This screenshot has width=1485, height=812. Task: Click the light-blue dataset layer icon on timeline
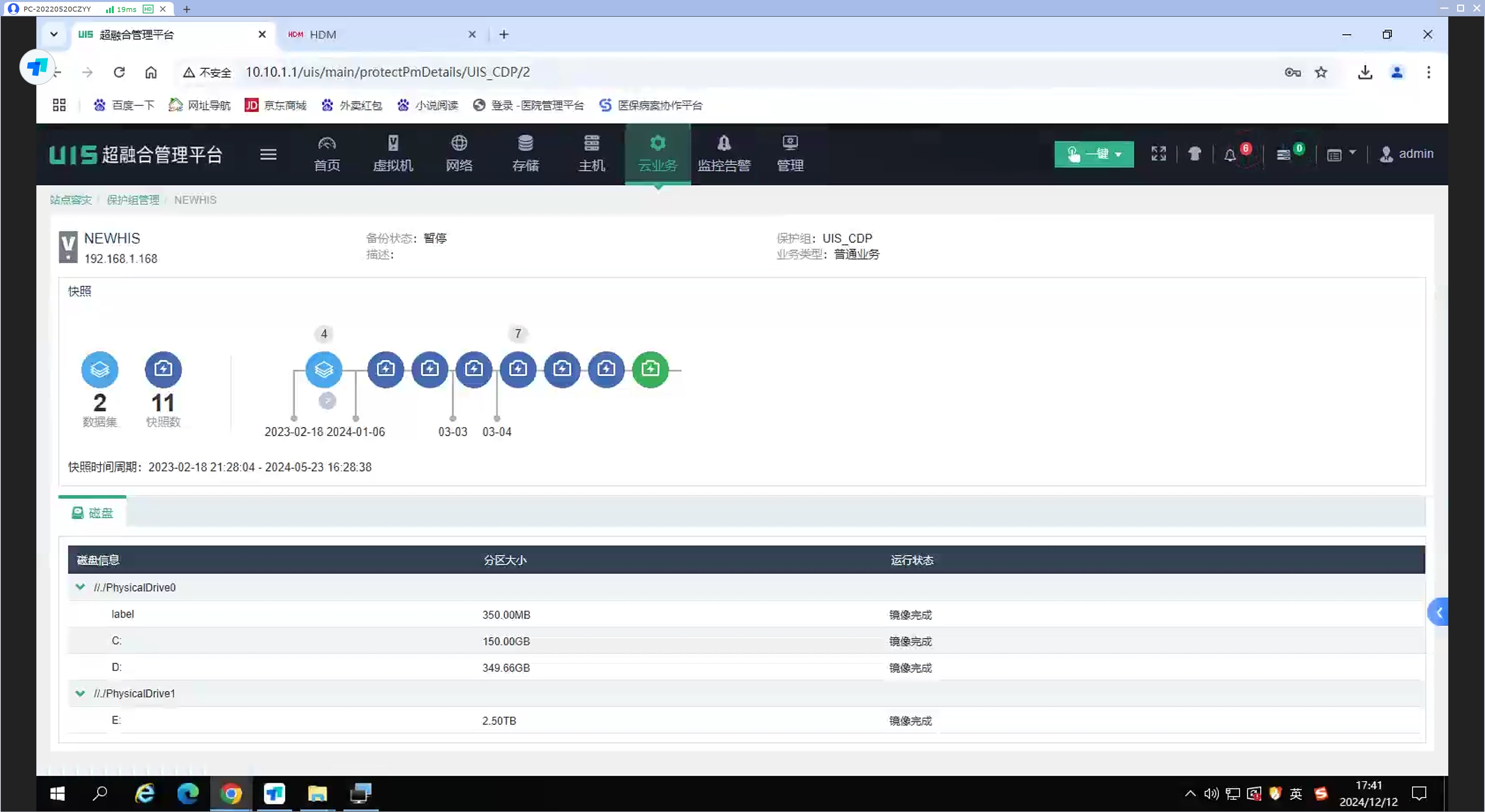coord(323,369)
